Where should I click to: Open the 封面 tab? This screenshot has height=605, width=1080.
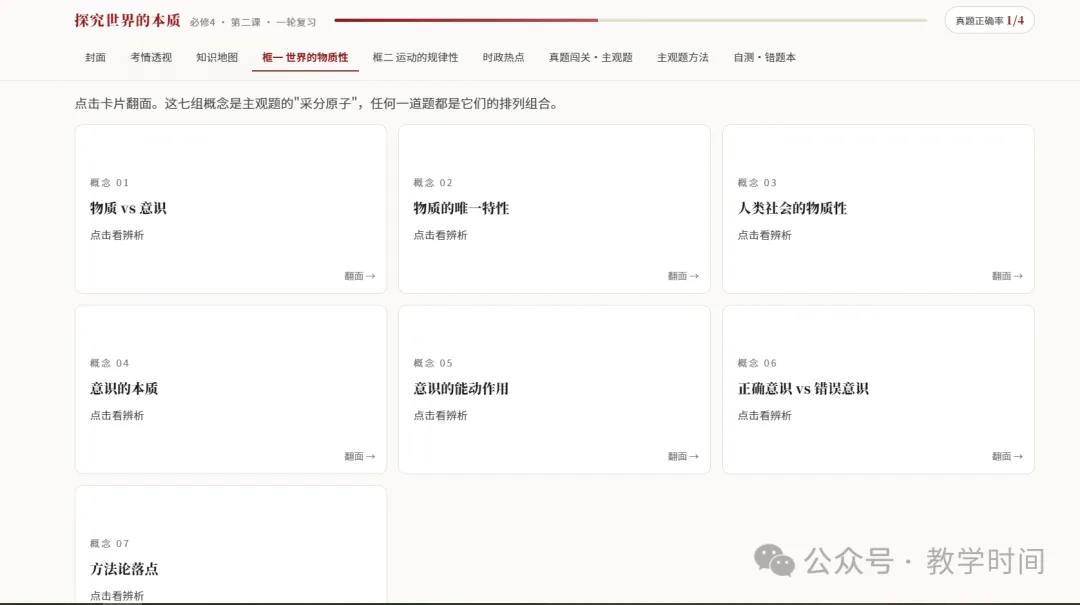coord(95,58)
